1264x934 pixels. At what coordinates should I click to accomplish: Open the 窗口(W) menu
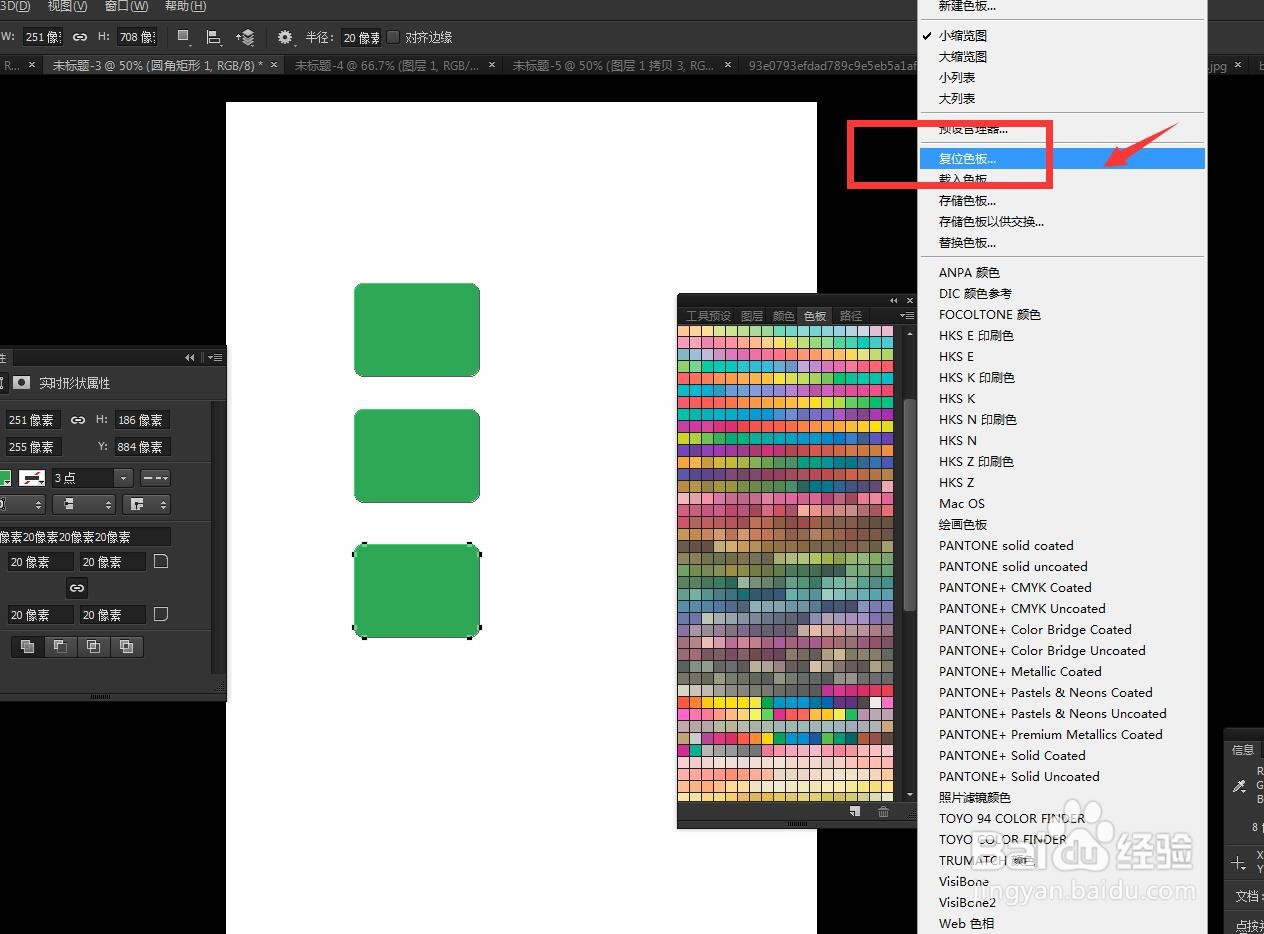click(x=127, y=6)
